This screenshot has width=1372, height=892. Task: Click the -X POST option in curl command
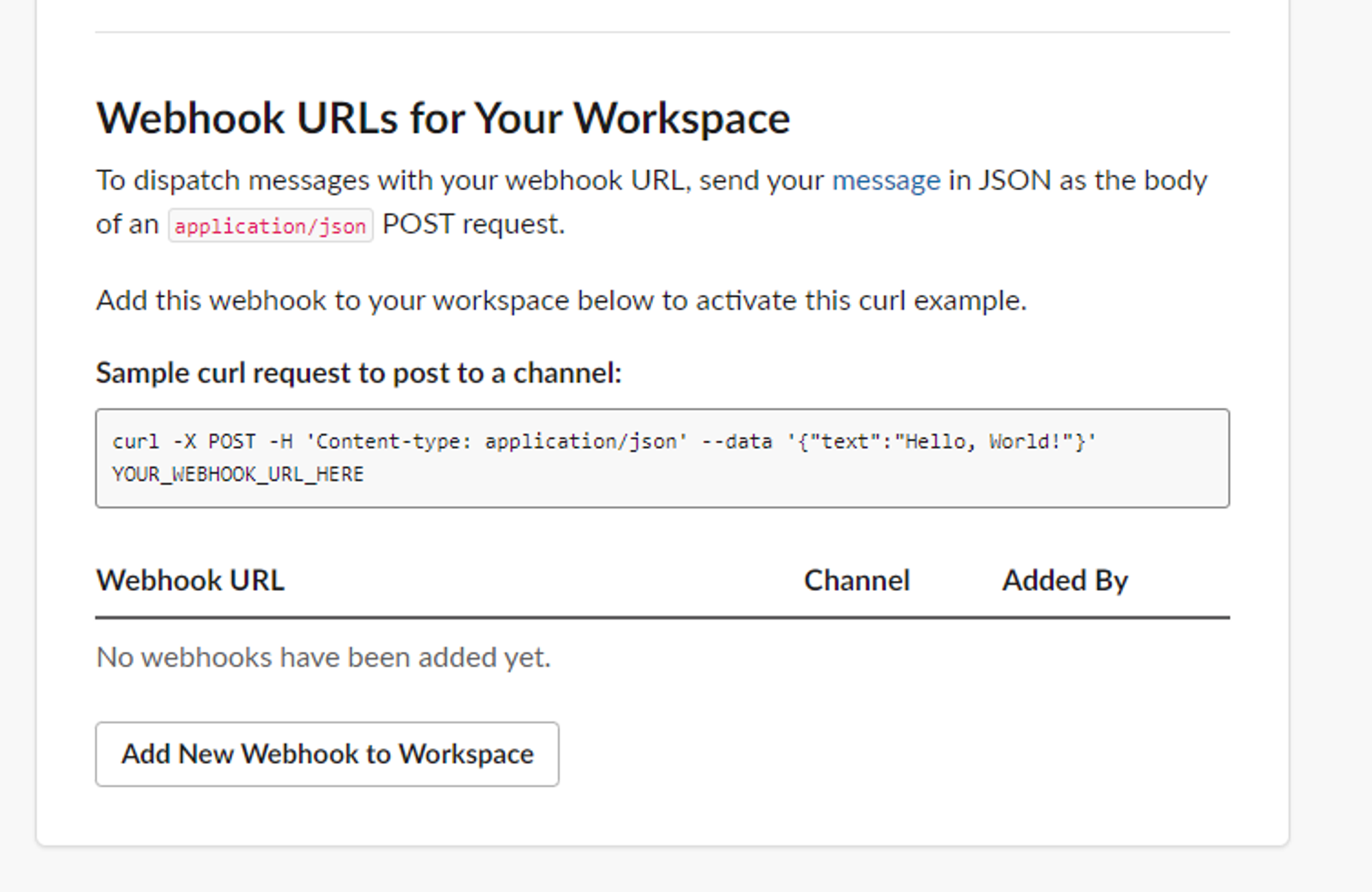coord(214,442)
